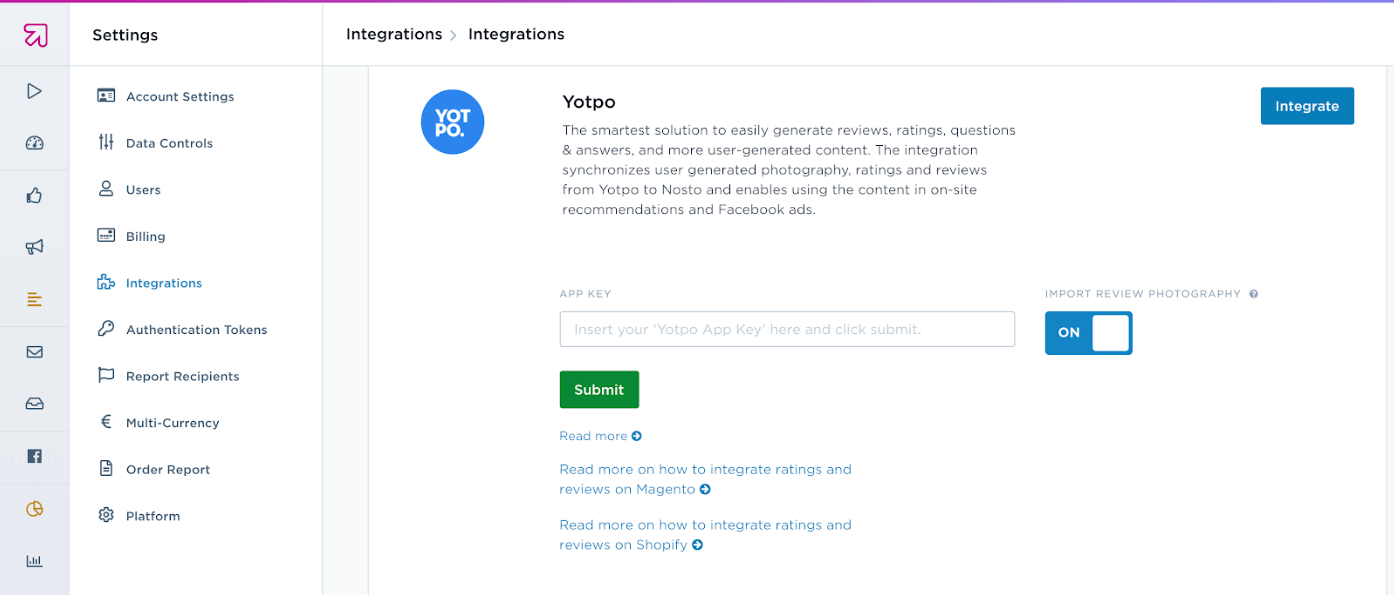1394x595 pixels.
Task: Toggle Import Review Photography switch off
Action: pyautogui.click(x=1088, y=333)
